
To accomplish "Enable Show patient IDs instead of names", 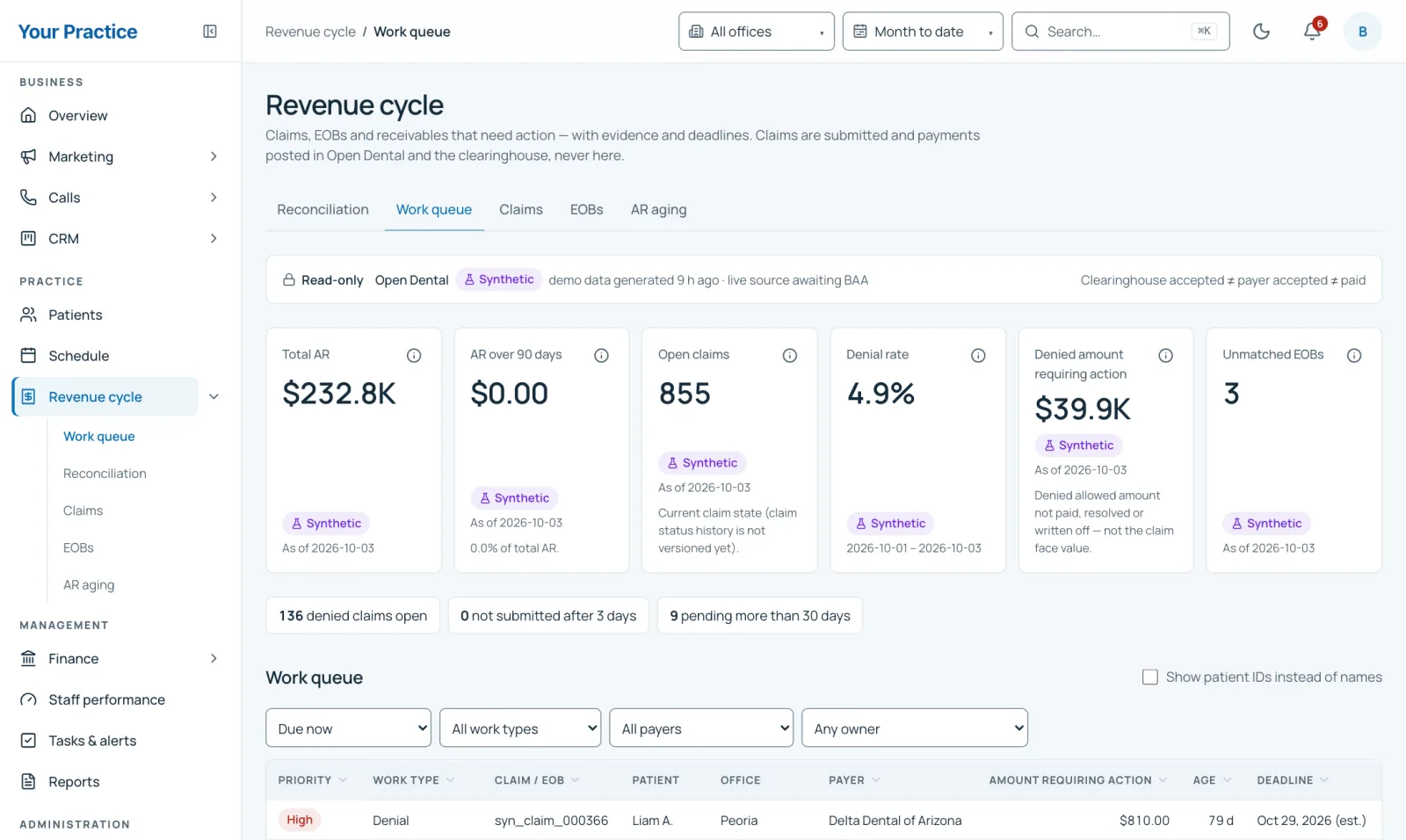I will click(x=1149, y=677).
